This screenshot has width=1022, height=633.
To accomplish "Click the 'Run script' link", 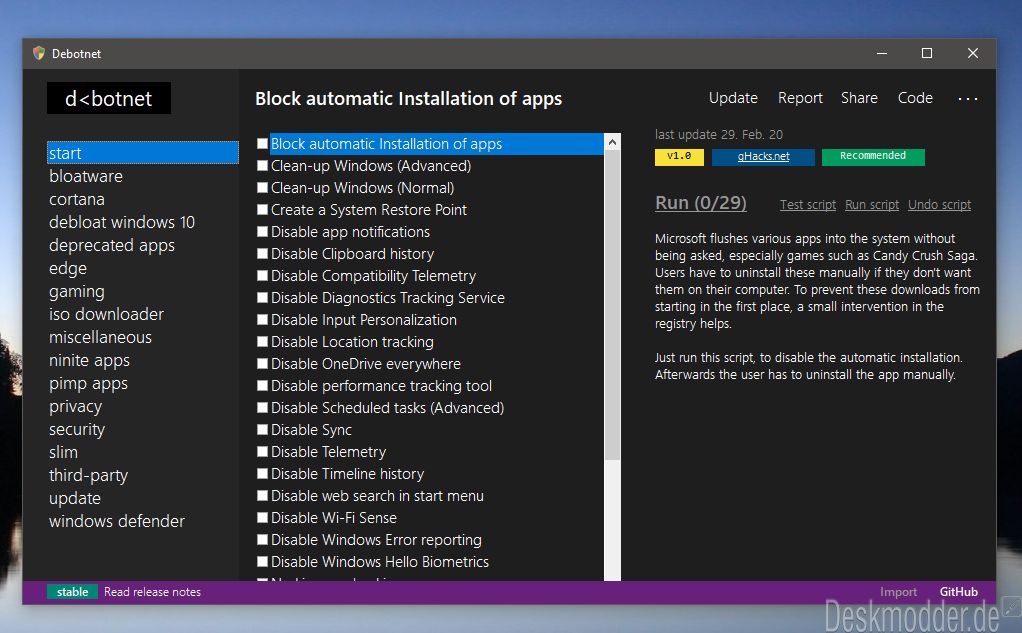I will pos(872,205).
